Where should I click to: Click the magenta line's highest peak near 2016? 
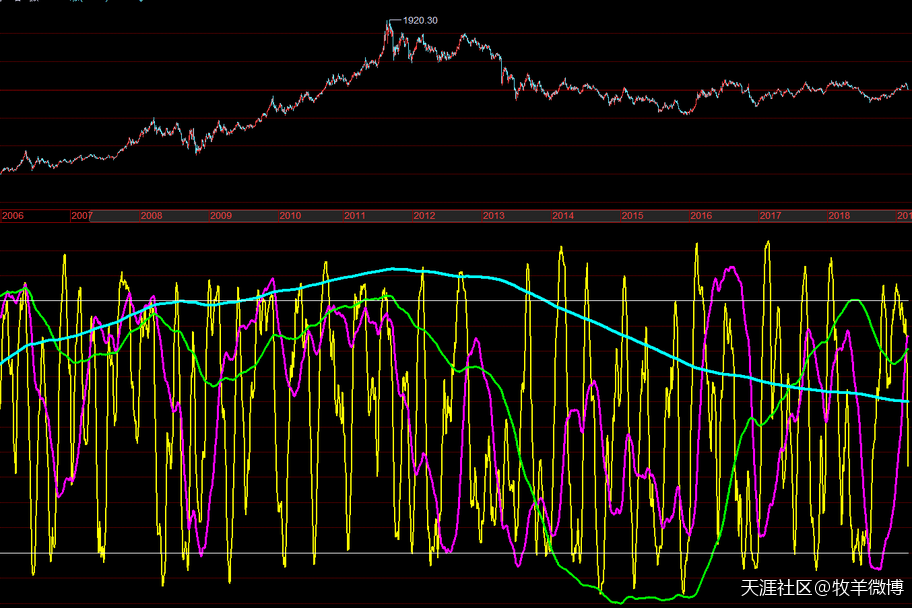732,267
